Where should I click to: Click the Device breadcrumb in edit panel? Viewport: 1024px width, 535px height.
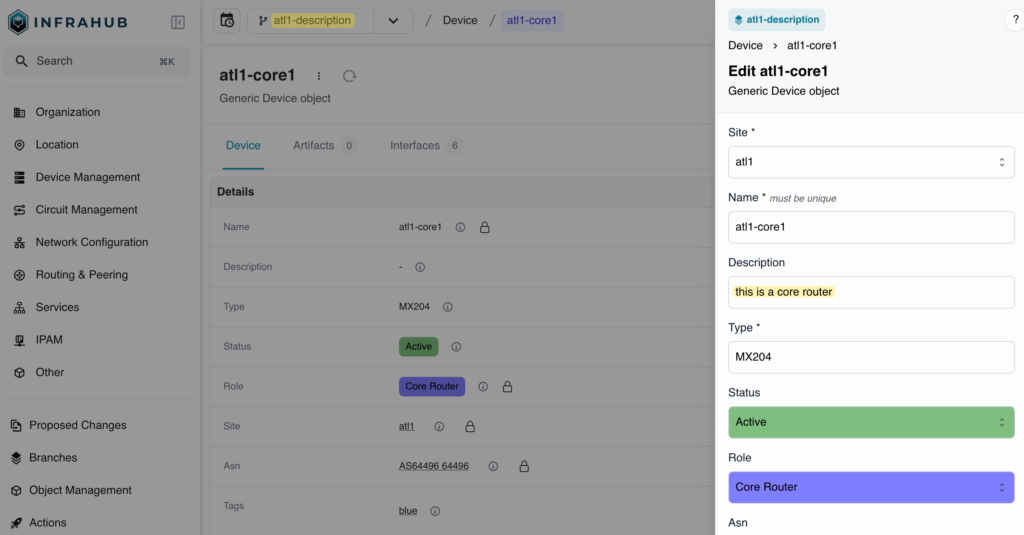pyautogui.click(x=745, y=46)
